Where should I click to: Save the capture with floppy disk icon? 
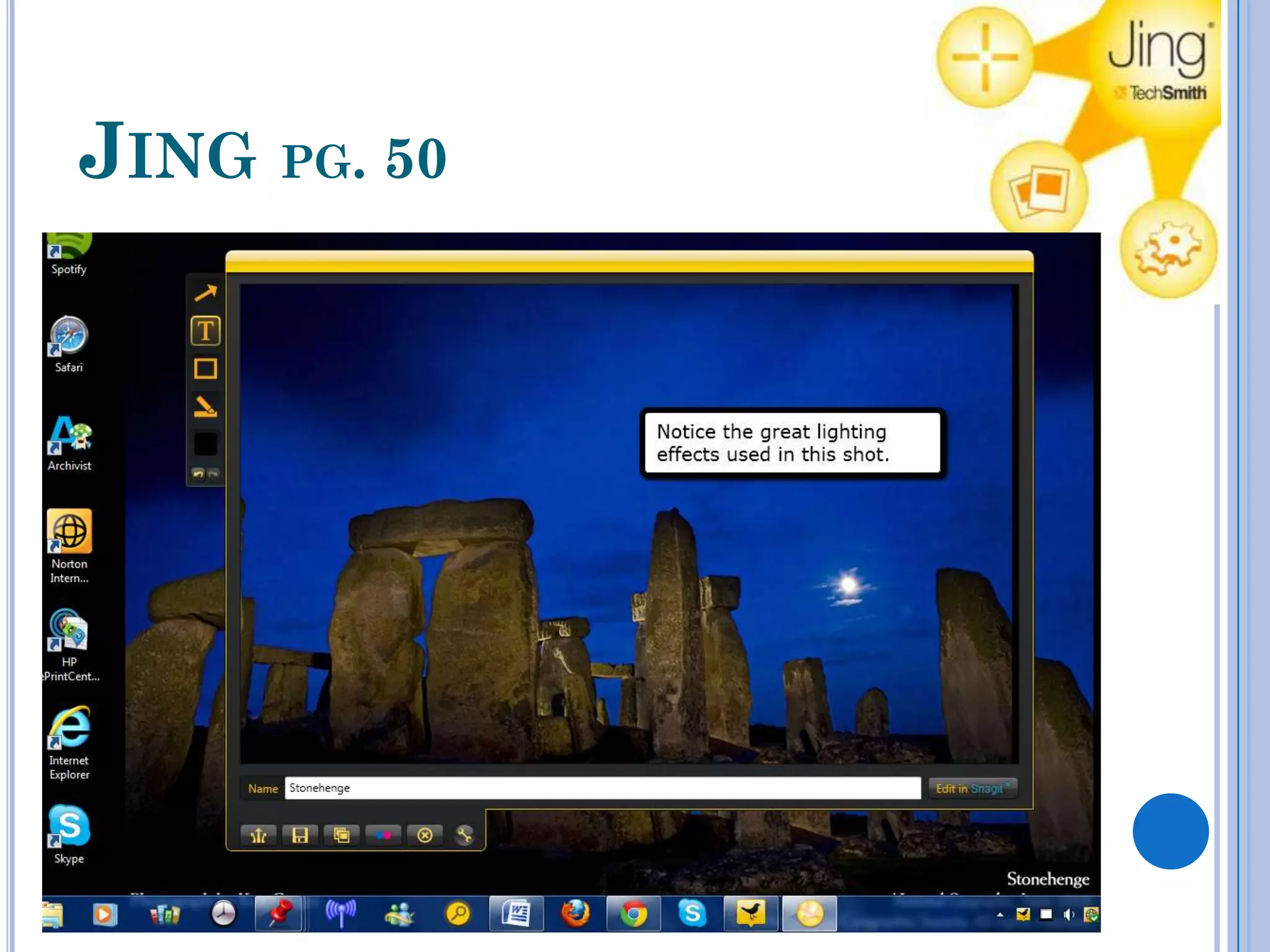(300, 835)
